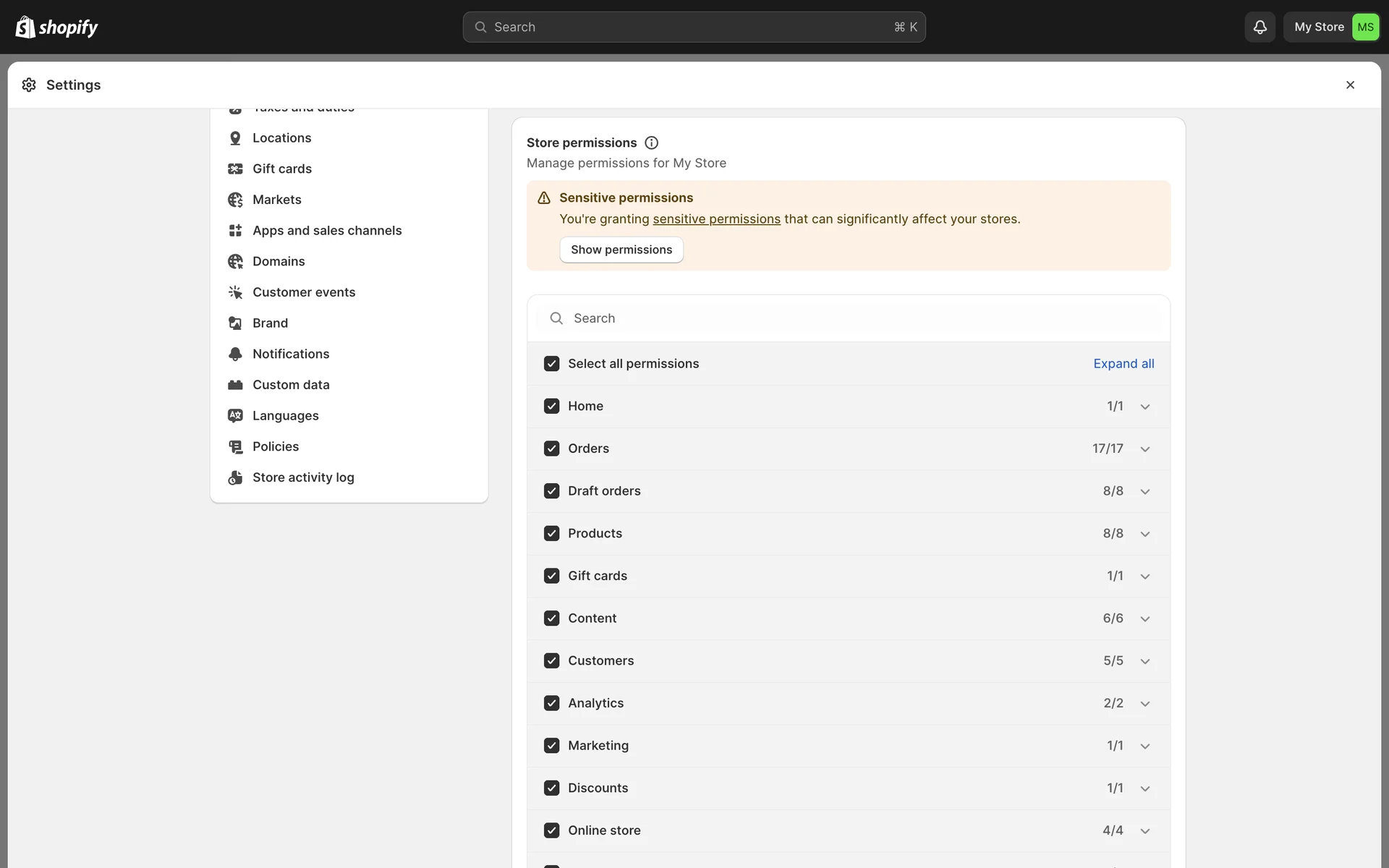Click the Store permissions info icon
The image size is (1389, 868).
coord(651,142)
